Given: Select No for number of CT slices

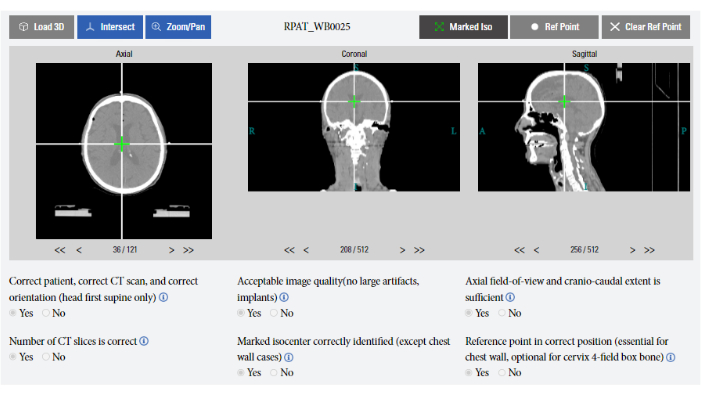Looking at the screenshot, I should point(46,357).
